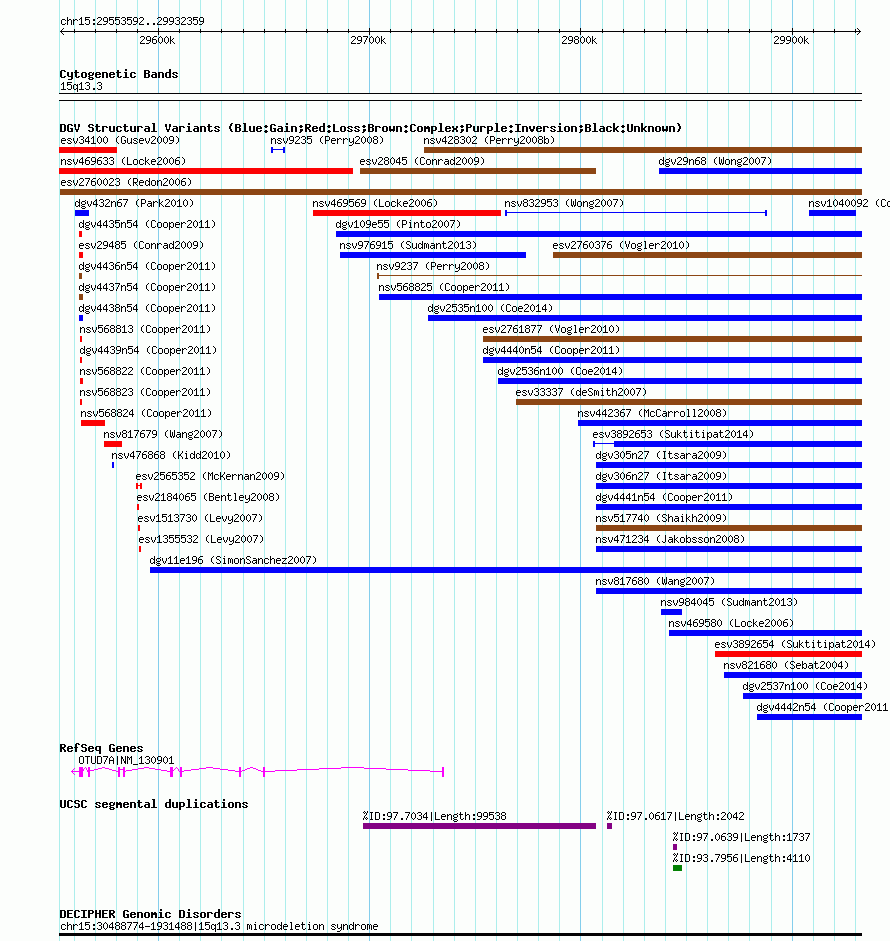Select esv1513730 (Levy2007) variant
The width and height of the screenshot is (890, 941).
pyautogui.click(x=139, y=528)
